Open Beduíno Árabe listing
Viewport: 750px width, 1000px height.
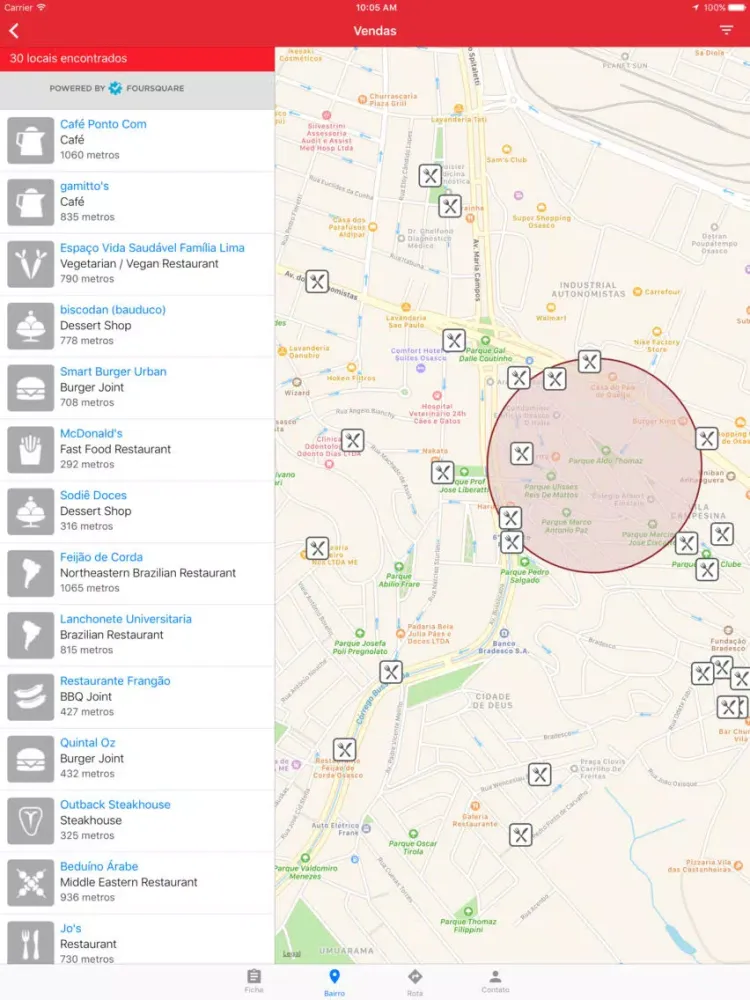click(137, 883)
